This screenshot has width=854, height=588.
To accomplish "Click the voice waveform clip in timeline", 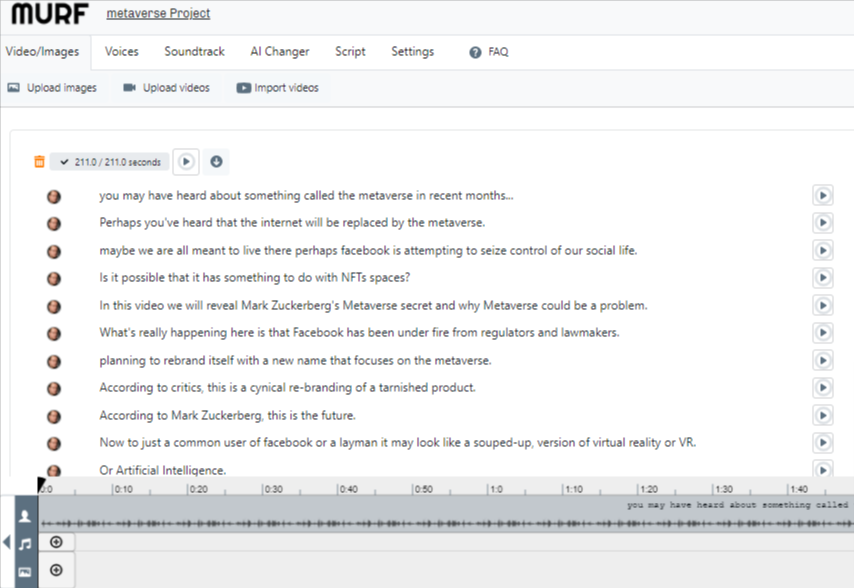I will click(x=446, y=514).
